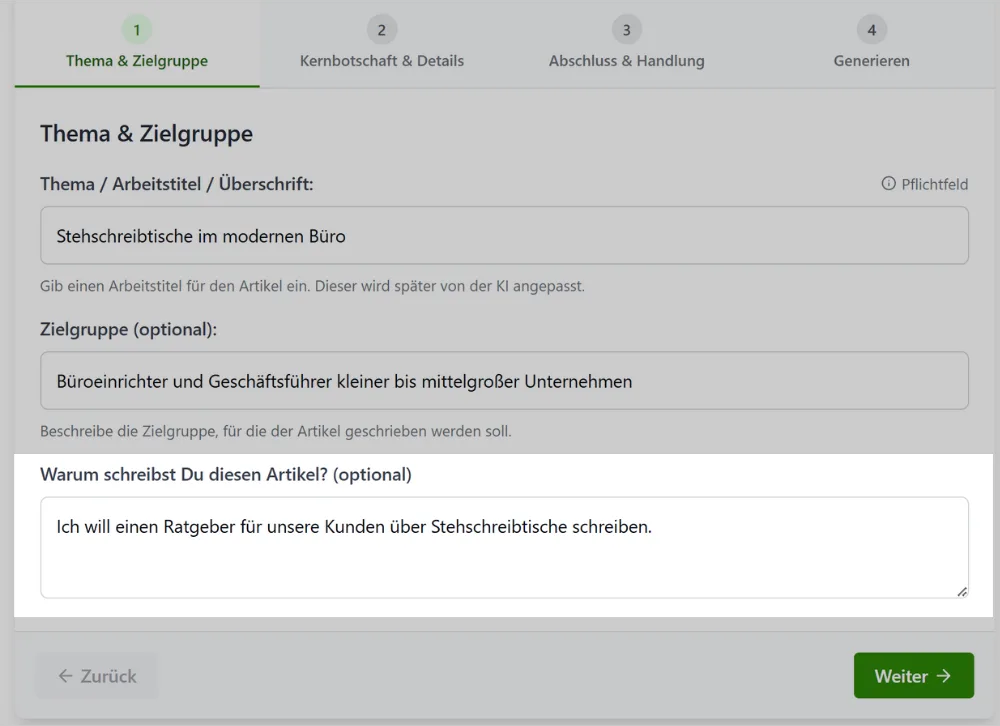Click step number 4 circle
The height and width of the screenshot is (726, 1000).
tap(871, 30)
